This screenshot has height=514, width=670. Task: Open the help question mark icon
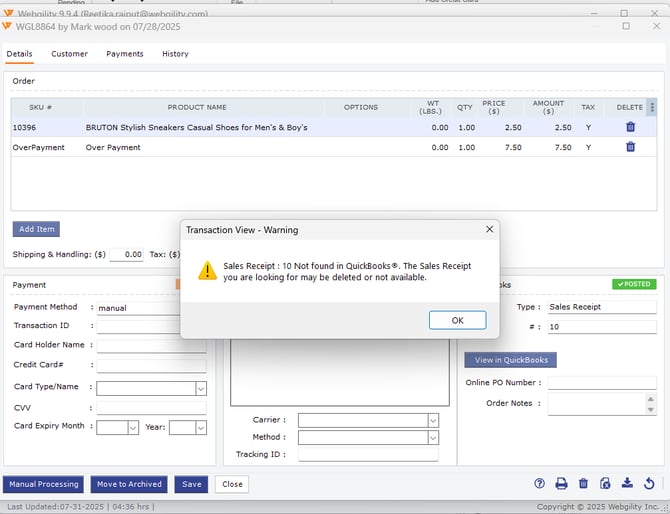(540, 484)
